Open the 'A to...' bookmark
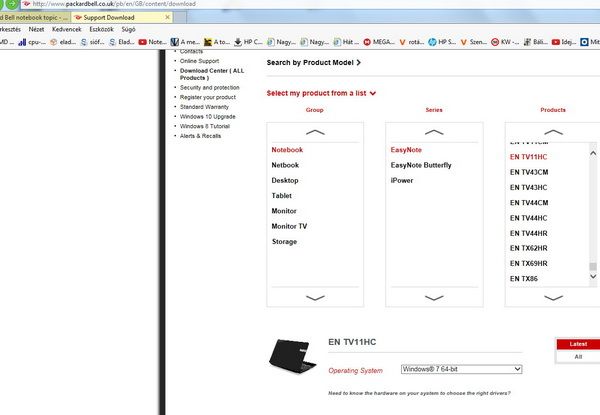This screenshot has height=415, width=600. pos(217,42)
